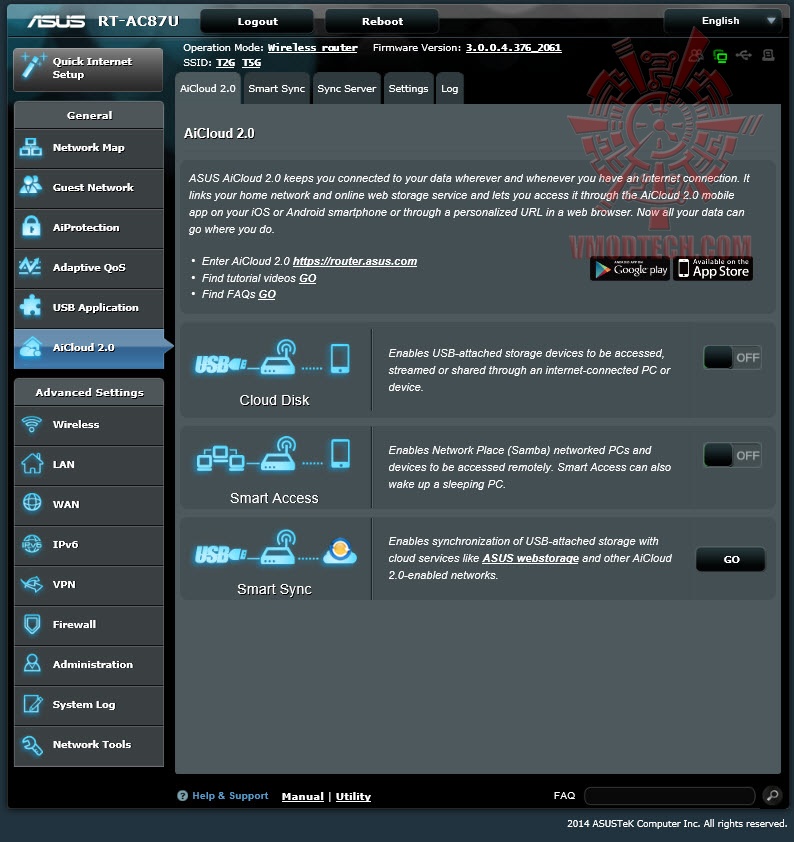Click GO next to tutorial videos

[x=308, y=278]
